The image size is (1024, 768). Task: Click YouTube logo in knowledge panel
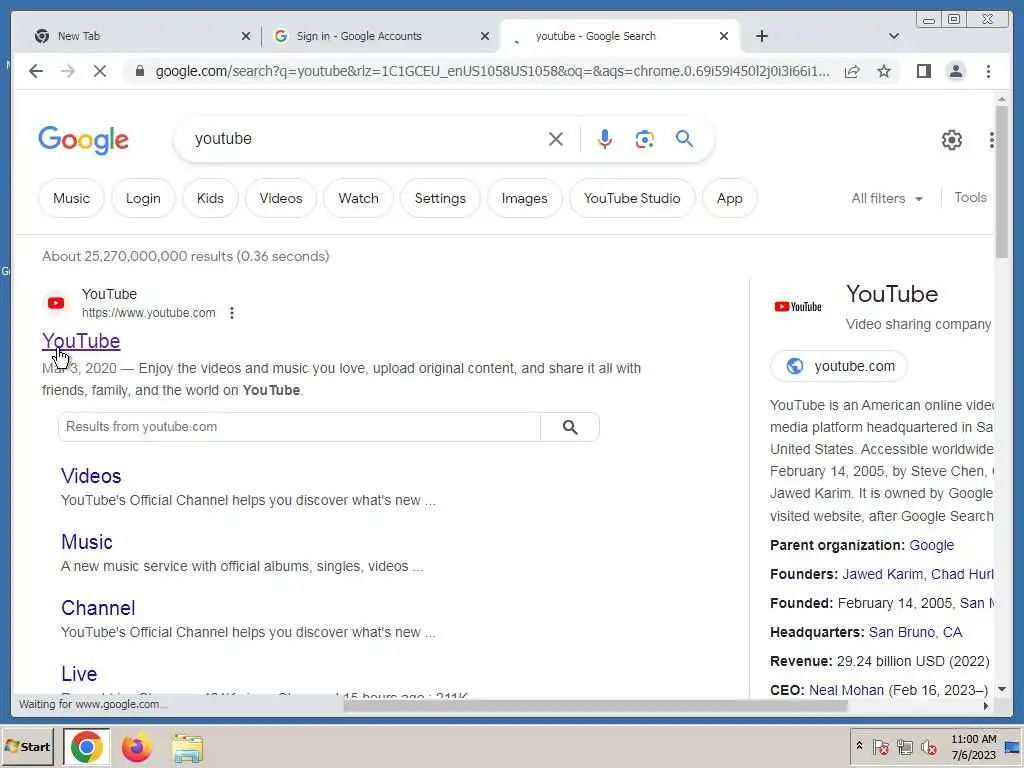coord(797,306)
